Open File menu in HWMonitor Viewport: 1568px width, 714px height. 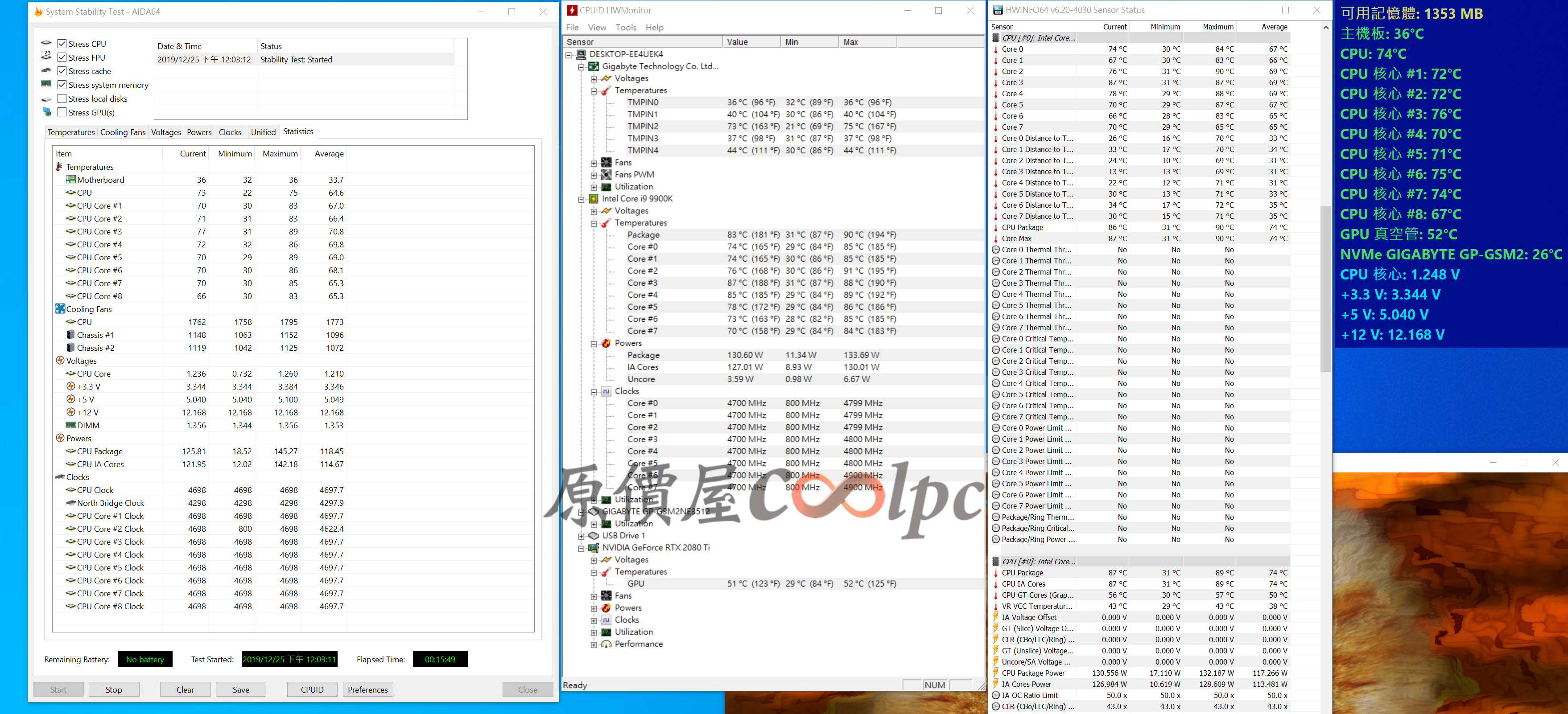572,27
